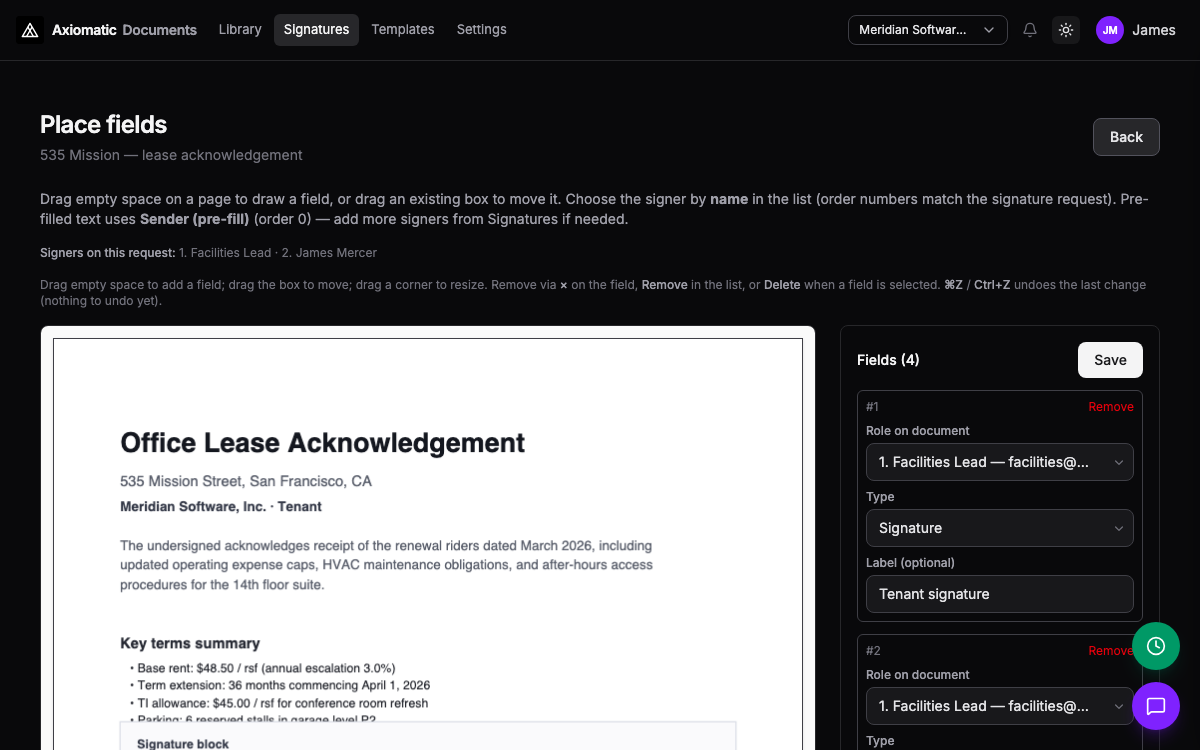Click the Base rent $48.50 bullet

(263, 668)
